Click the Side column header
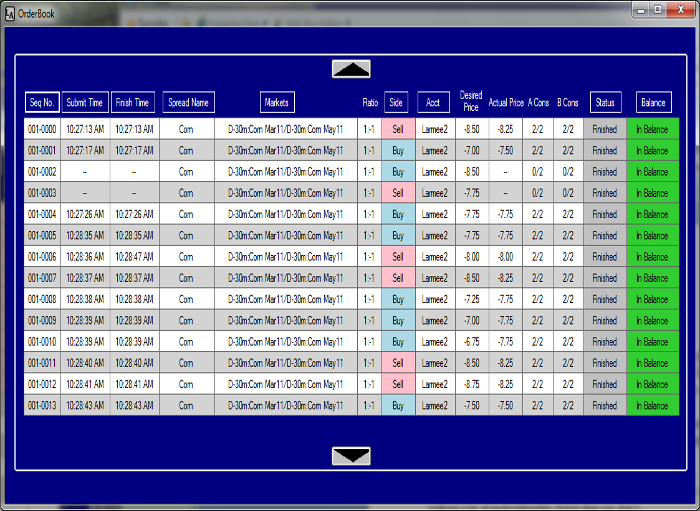This screenshot has height=511, width=700. (396, 102)
